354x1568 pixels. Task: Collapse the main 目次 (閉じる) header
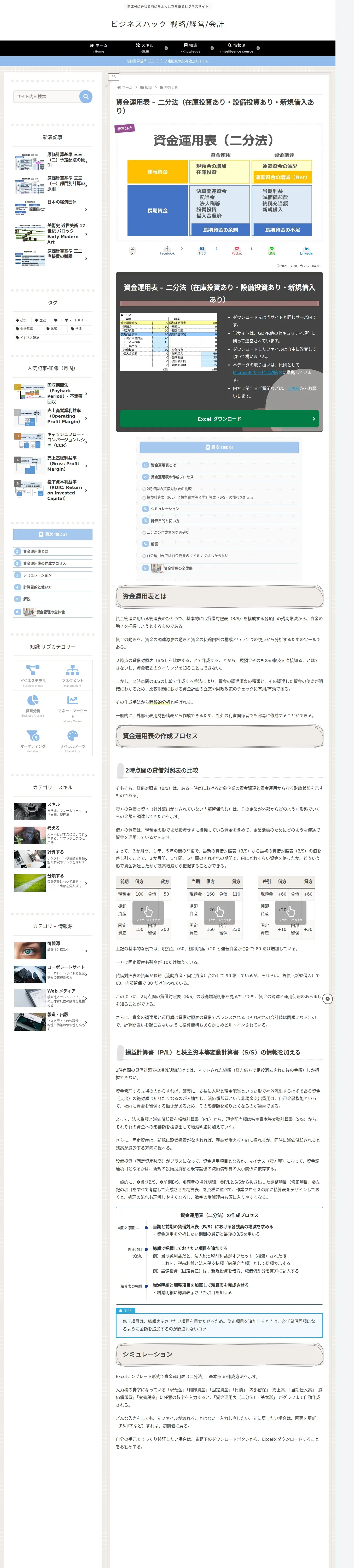[219, 447]
